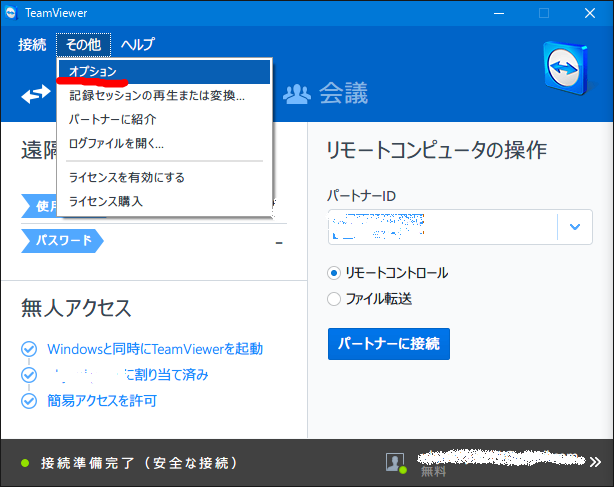Choose ライセンス購入 menu entry
The height and width of the screenshot is (487, 614).
click(164, 202)
